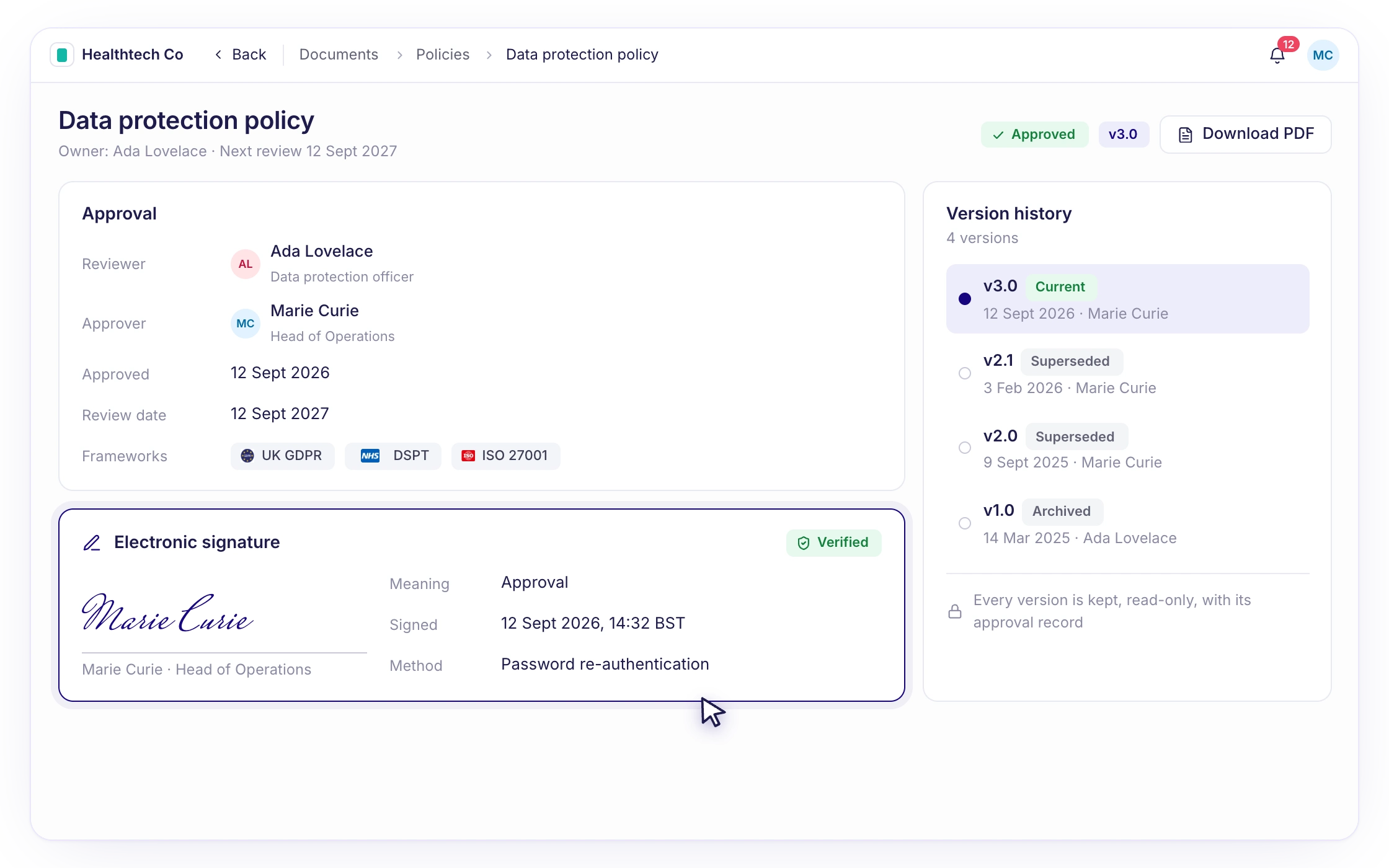Click the ISO 27001 framework icon
Screen dimensions: 1389x868
(468, 456)
